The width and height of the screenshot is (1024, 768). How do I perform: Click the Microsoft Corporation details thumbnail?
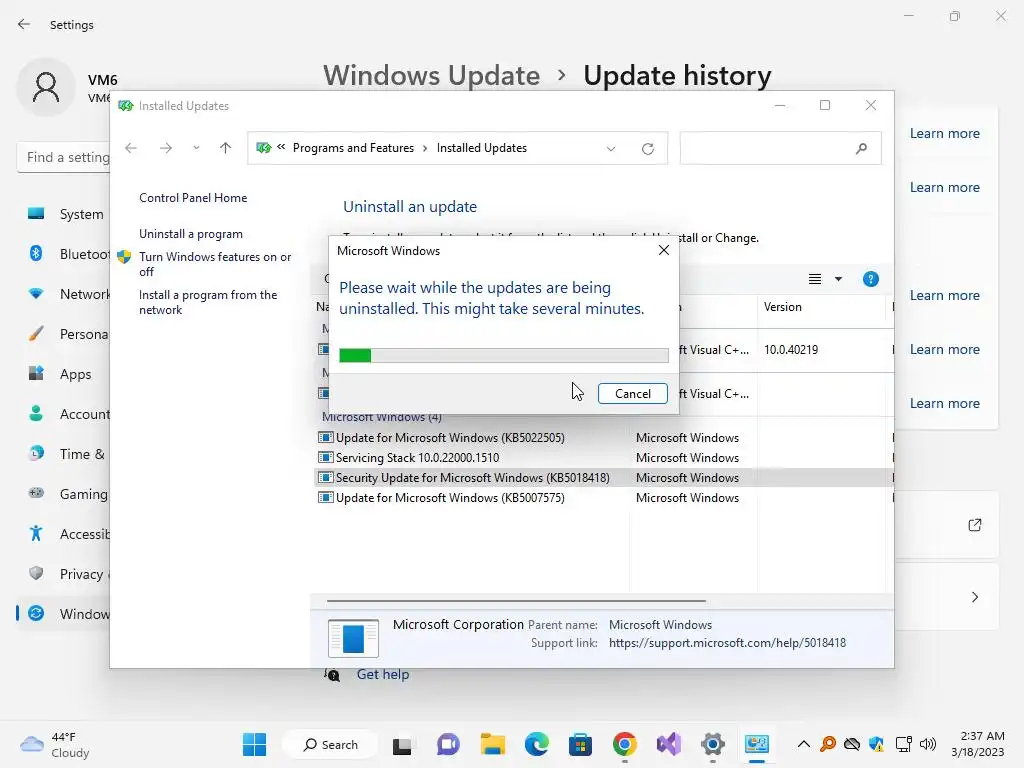353,638
